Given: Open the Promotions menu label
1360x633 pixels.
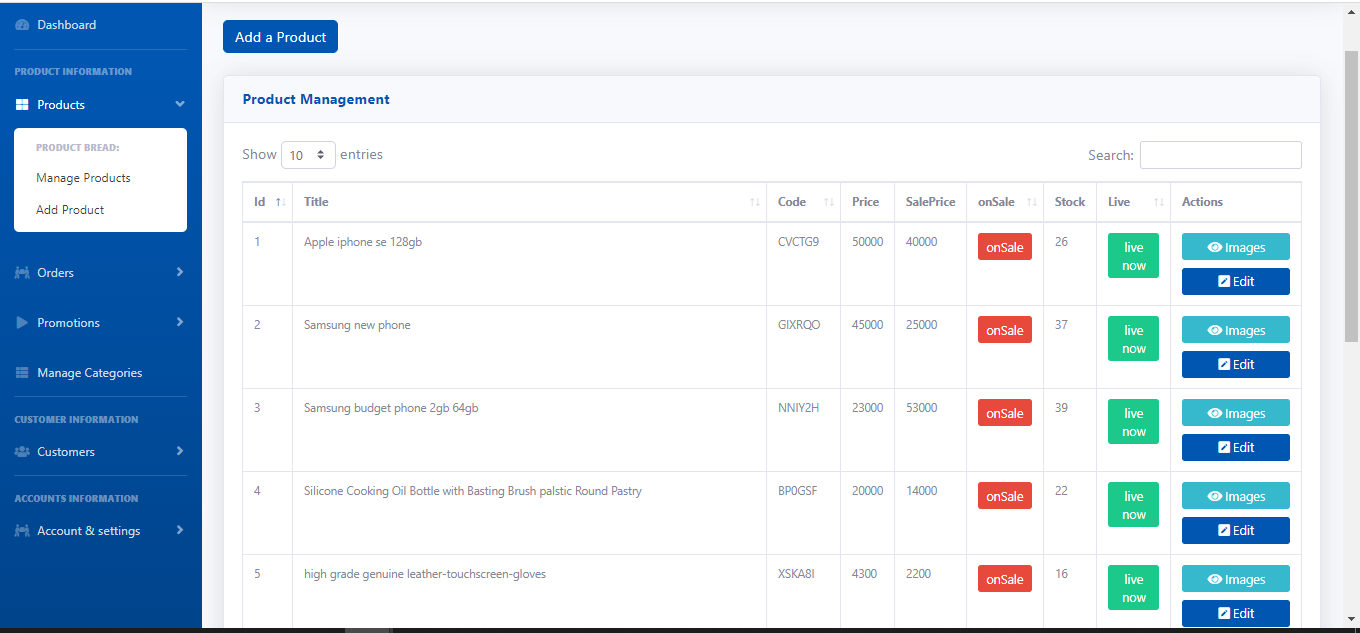Looking at the screenshot, I should pyautogui.click(x=69, y=323).
